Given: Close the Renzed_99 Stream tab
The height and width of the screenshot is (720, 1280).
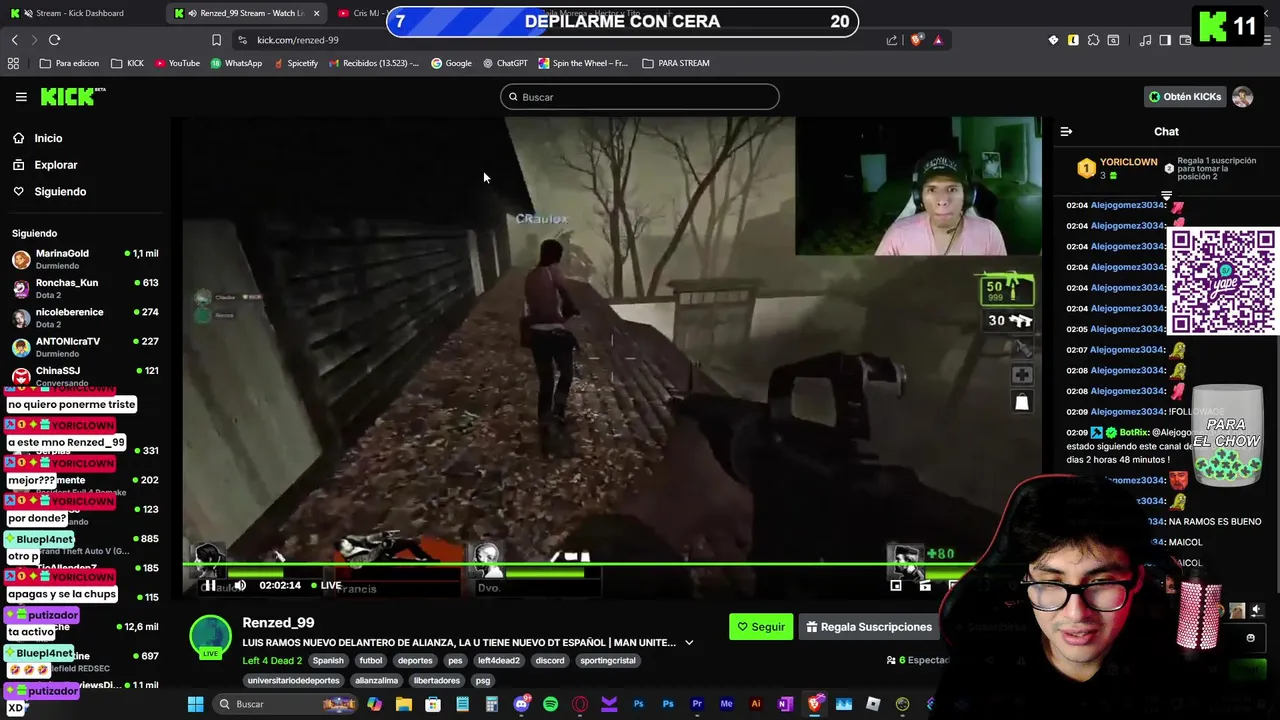Looking at the screenshot, I should [317, 13].
